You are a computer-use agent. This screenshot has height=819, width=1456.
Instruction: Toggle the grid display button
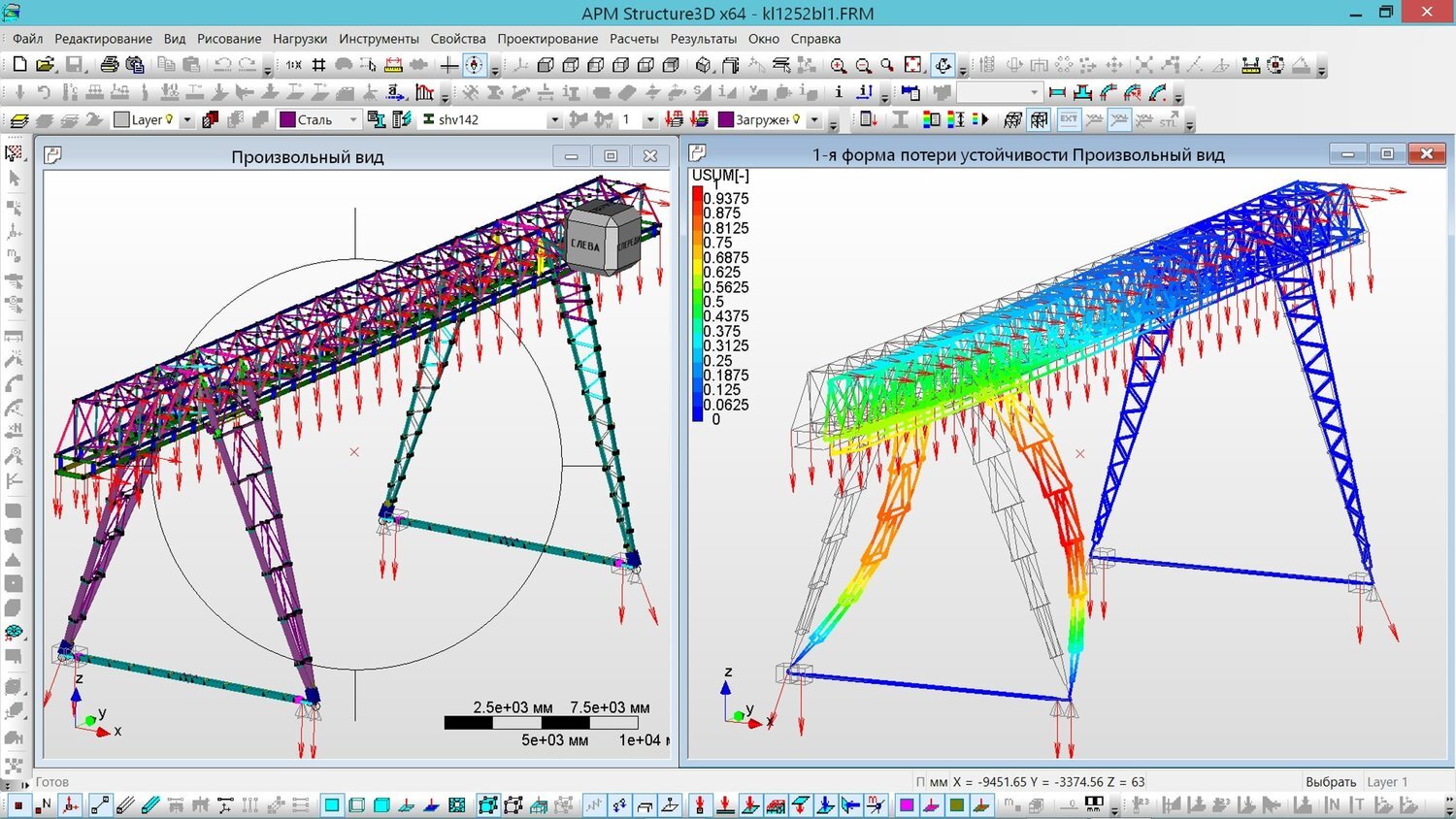click(318, 65)
